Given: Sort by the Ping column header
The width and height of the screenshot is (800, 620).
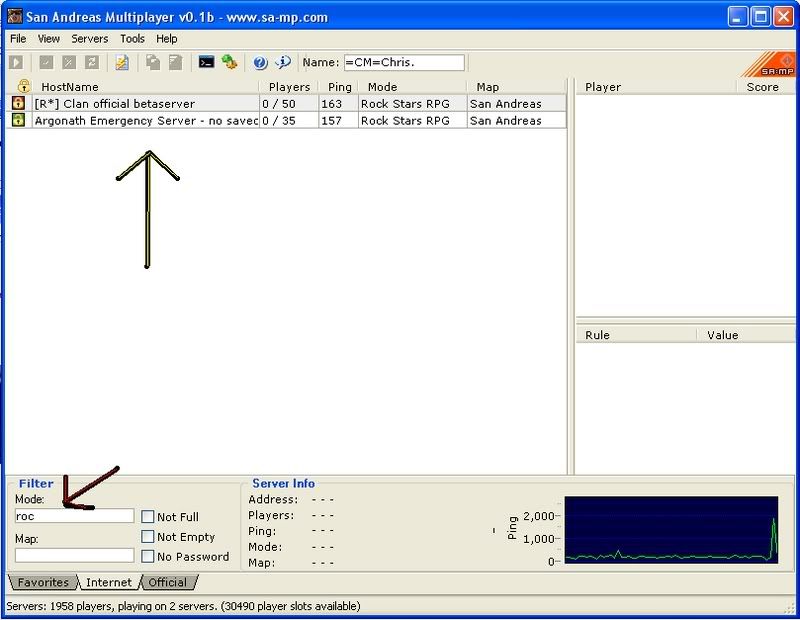Looking at the screenshot, I should (339, 87).
